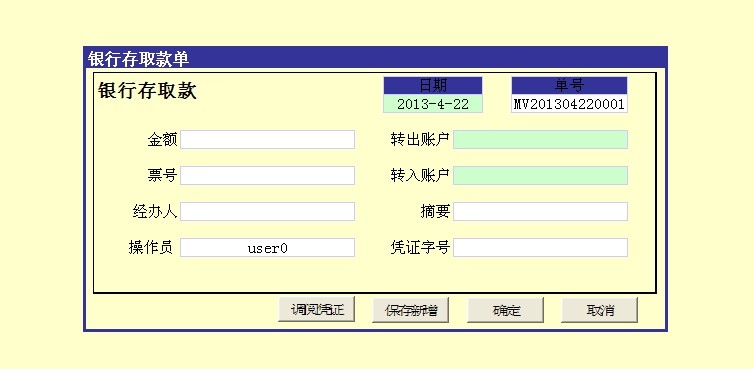Click the 转出账户 label text

click(x=420, y=140)
